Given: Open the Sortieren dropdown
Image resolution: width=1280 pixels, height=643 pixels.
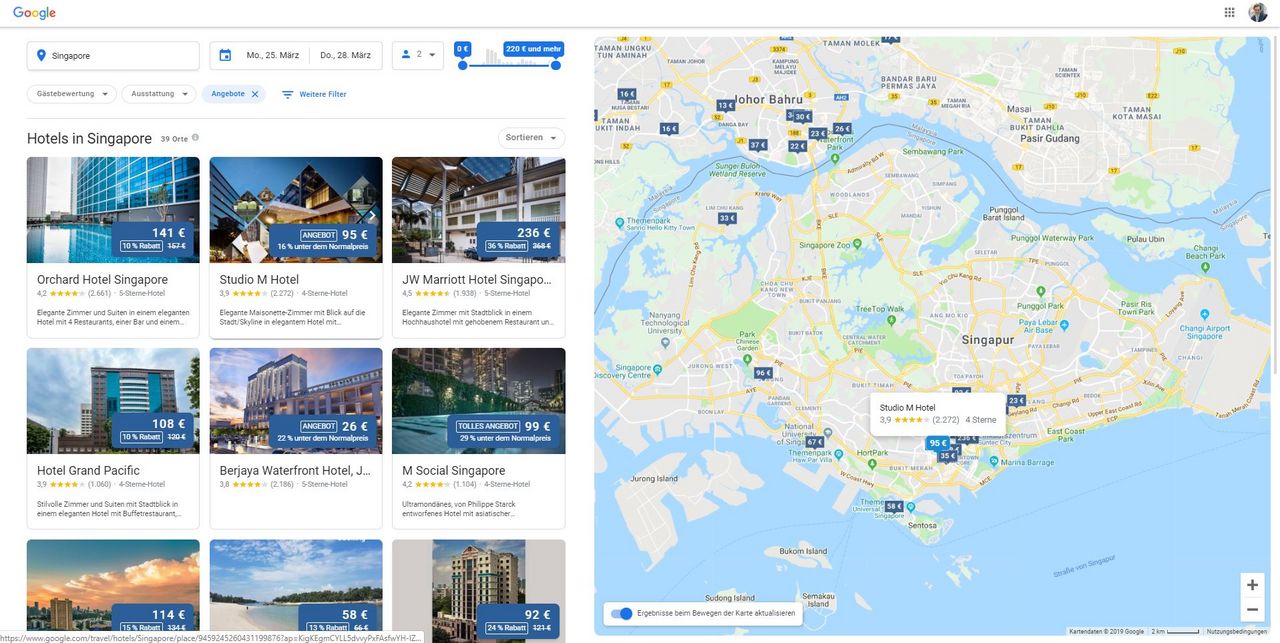Looking at the screenshot, I should [531, 138].
